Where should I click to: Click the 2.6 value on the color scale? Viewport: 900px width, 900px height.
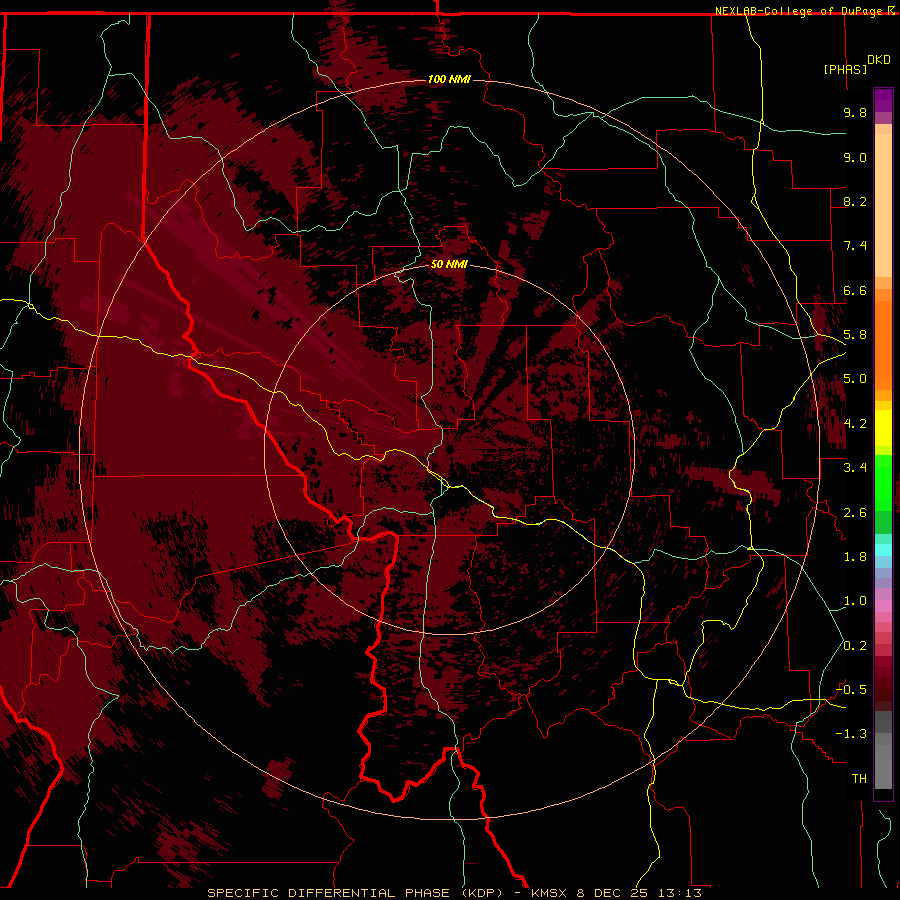tap(855, 512)
